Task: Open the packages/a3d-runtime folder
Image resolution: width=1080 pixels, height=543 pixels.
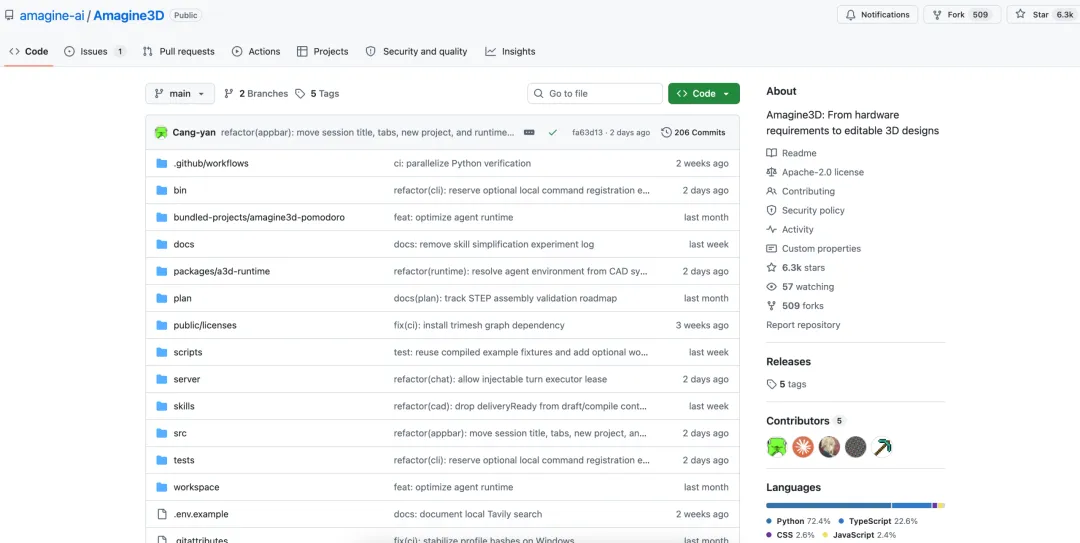Action: (222, 272)
